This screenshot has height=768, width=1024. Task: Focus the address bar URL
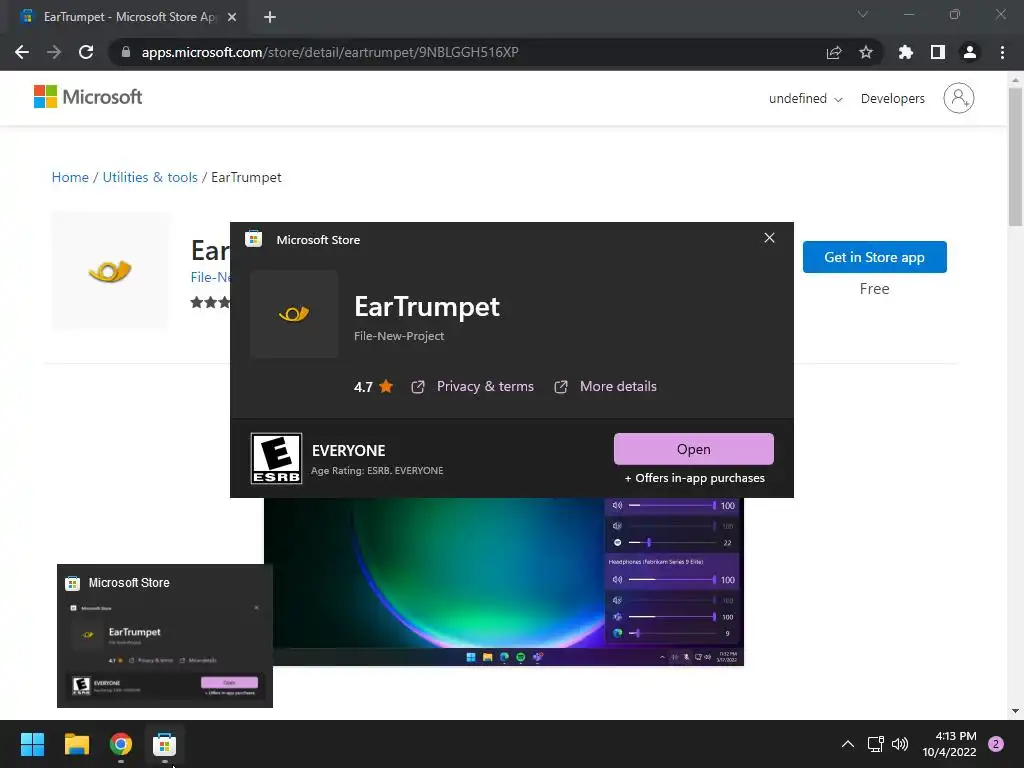[x=330, y=52]
